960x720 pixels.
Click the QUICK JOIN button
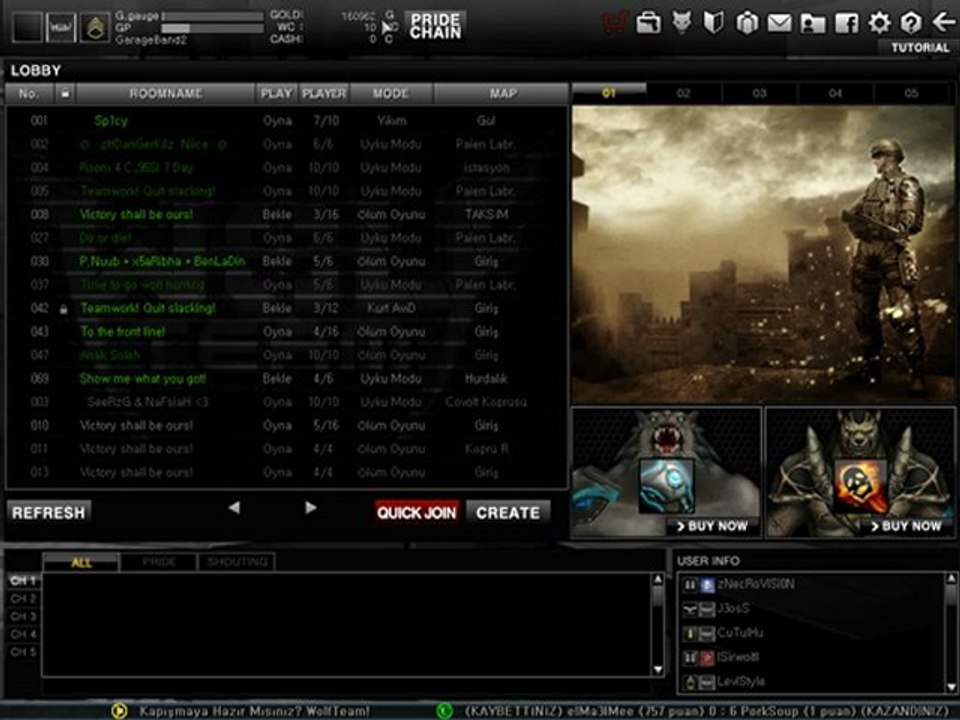(x=416, y=512)
